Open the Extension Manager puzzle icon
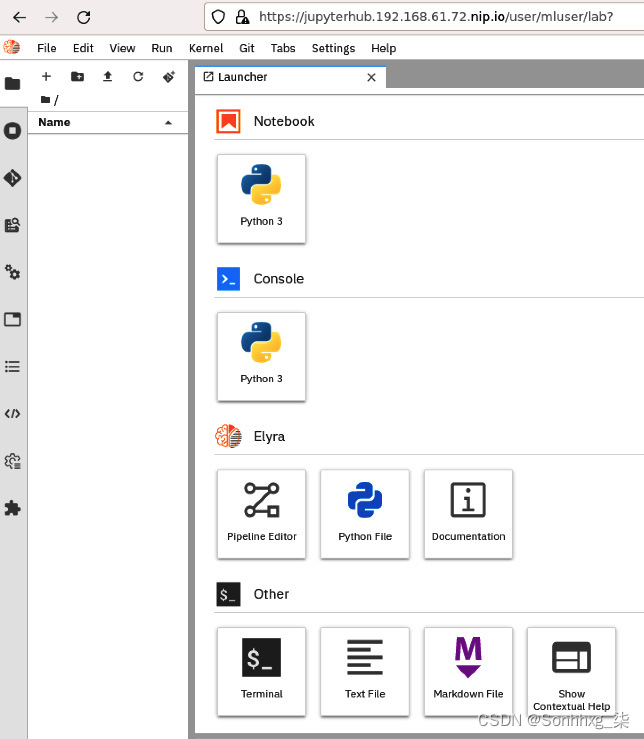This screenshot has height=739, width=644. (x=13, y=508)
